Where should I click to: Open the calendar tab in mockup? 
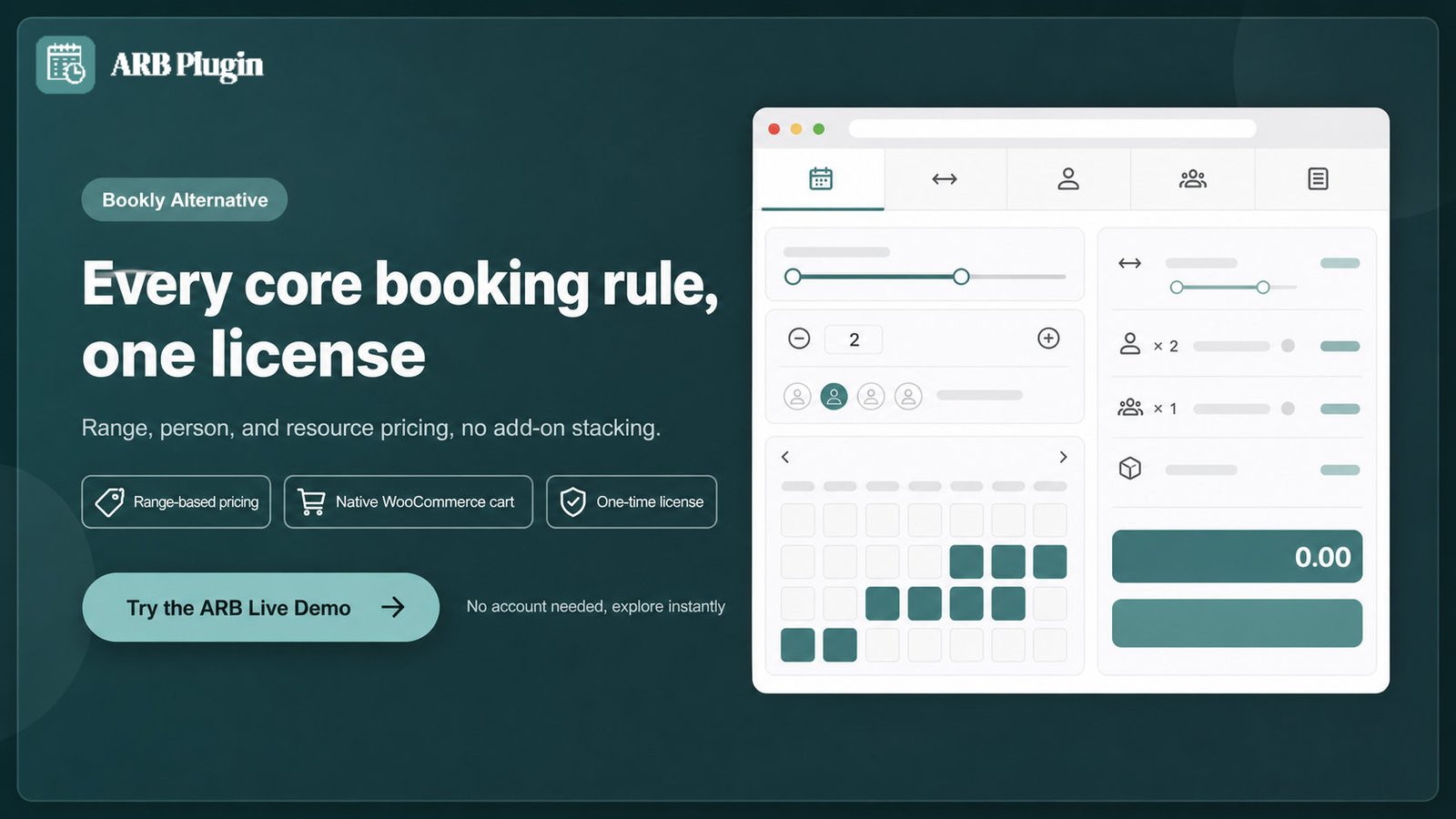822,179
